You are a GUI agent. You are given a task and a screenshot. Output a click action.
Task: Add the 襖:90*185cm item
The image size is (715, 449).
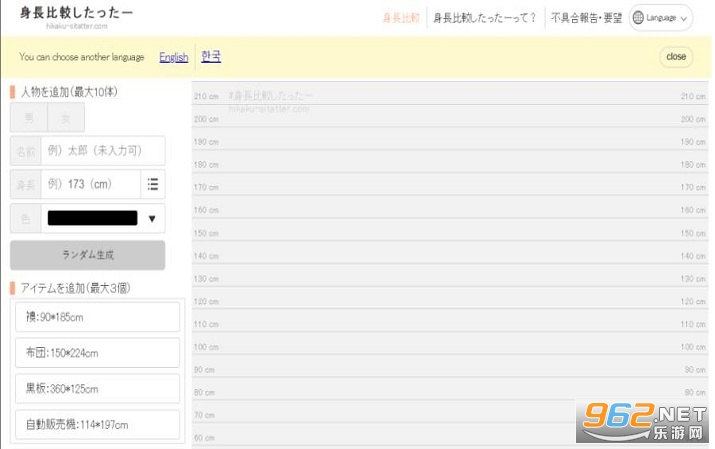click(97, 317)
